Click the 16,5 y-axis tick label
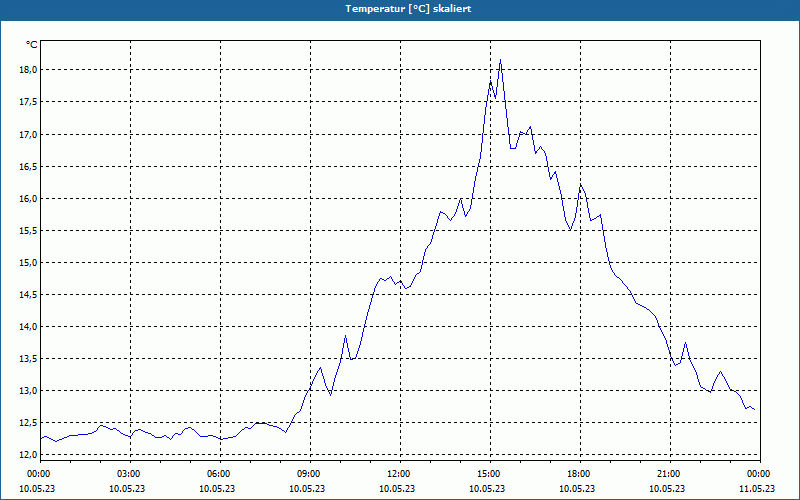Image resolution: width=800 pixels, height=500 pixels. tap(29, 167)
